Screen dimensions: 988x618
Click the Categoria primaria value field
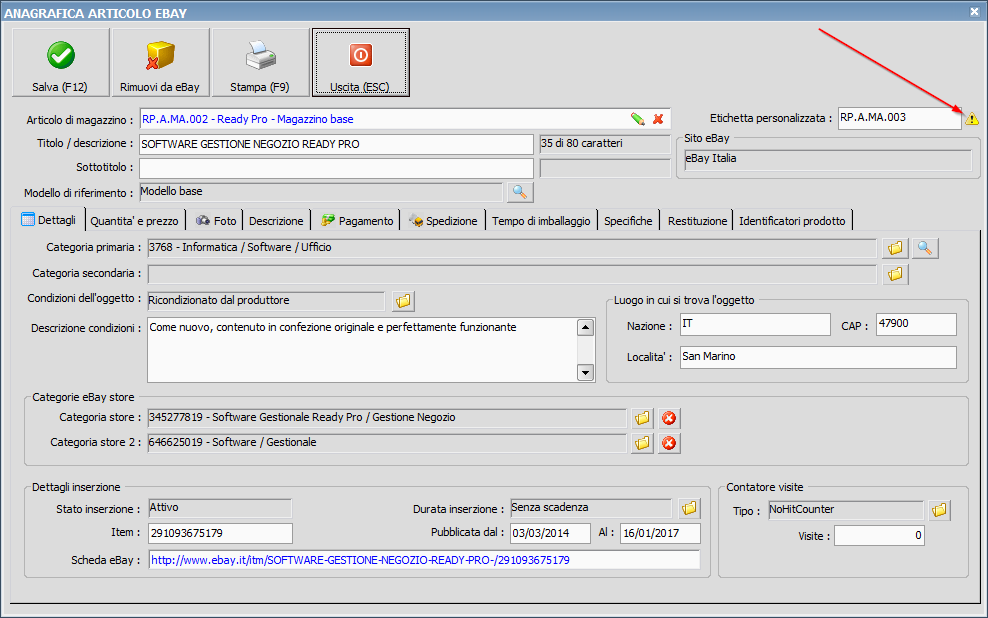point(512,248)
